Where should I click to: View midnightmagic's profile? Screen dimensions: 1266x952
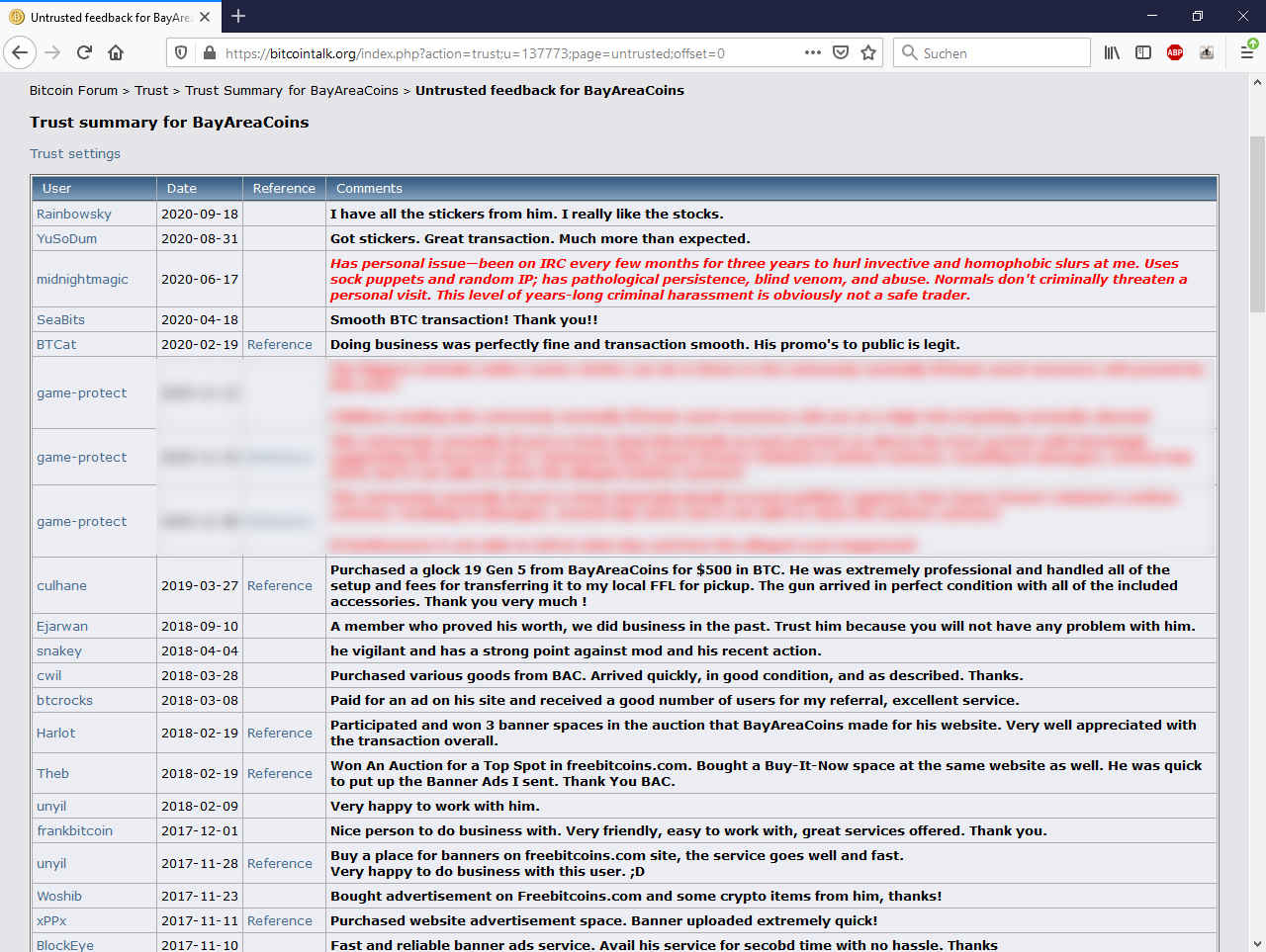coord(82,279)
